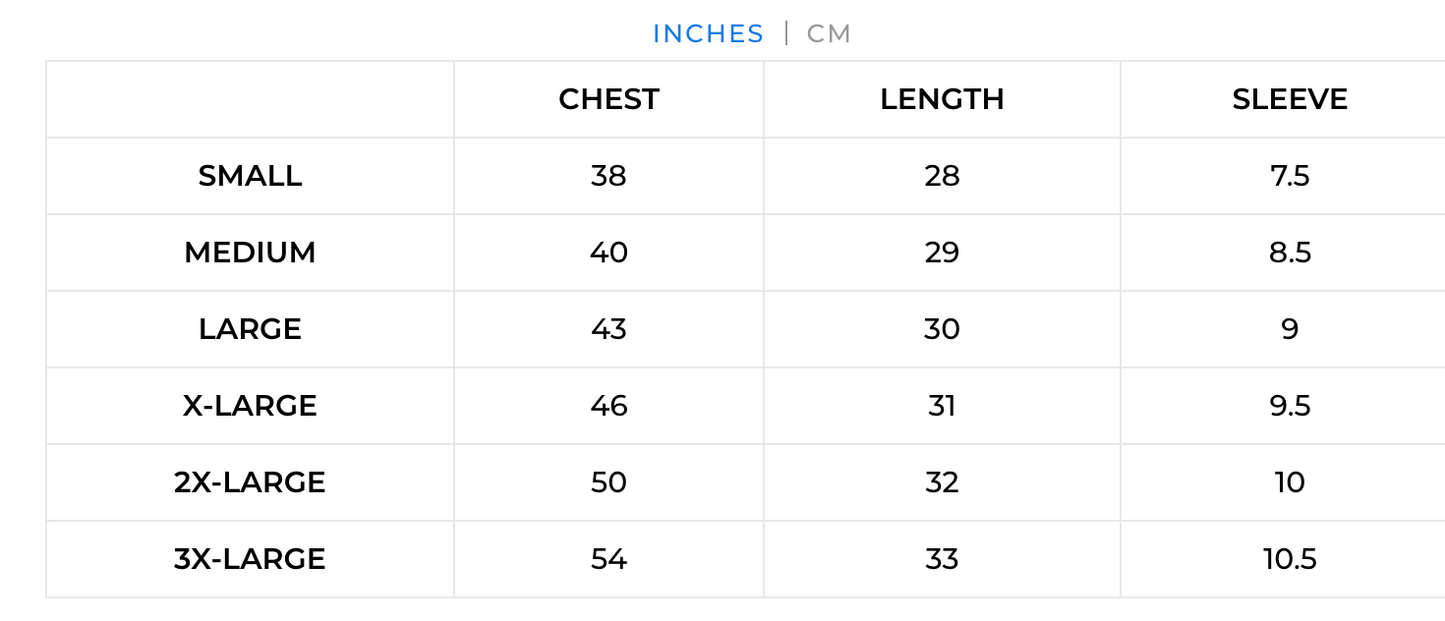This screenshot has width=1445, height=621.
Task: Click the LENGTH column header
Action: [x=942, y=99]
